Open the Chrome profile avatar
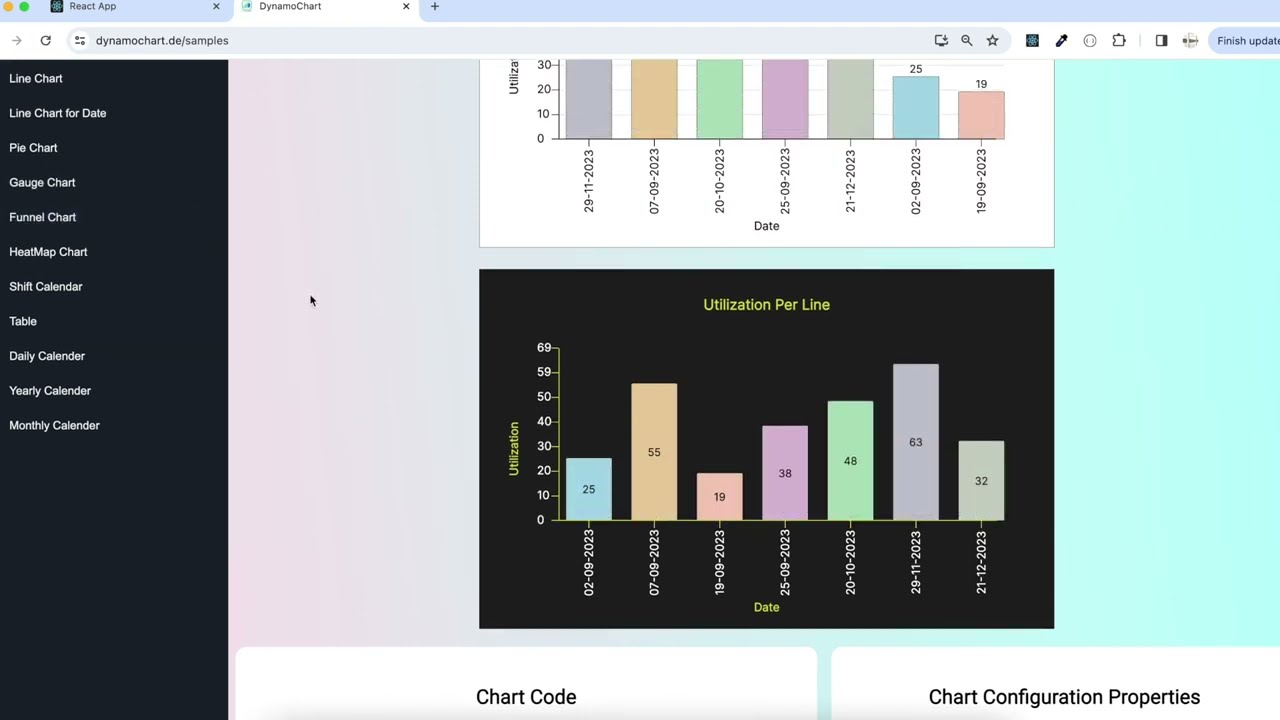The width and height of the screenshot is (1280, 720). [x=1190, y=40]
